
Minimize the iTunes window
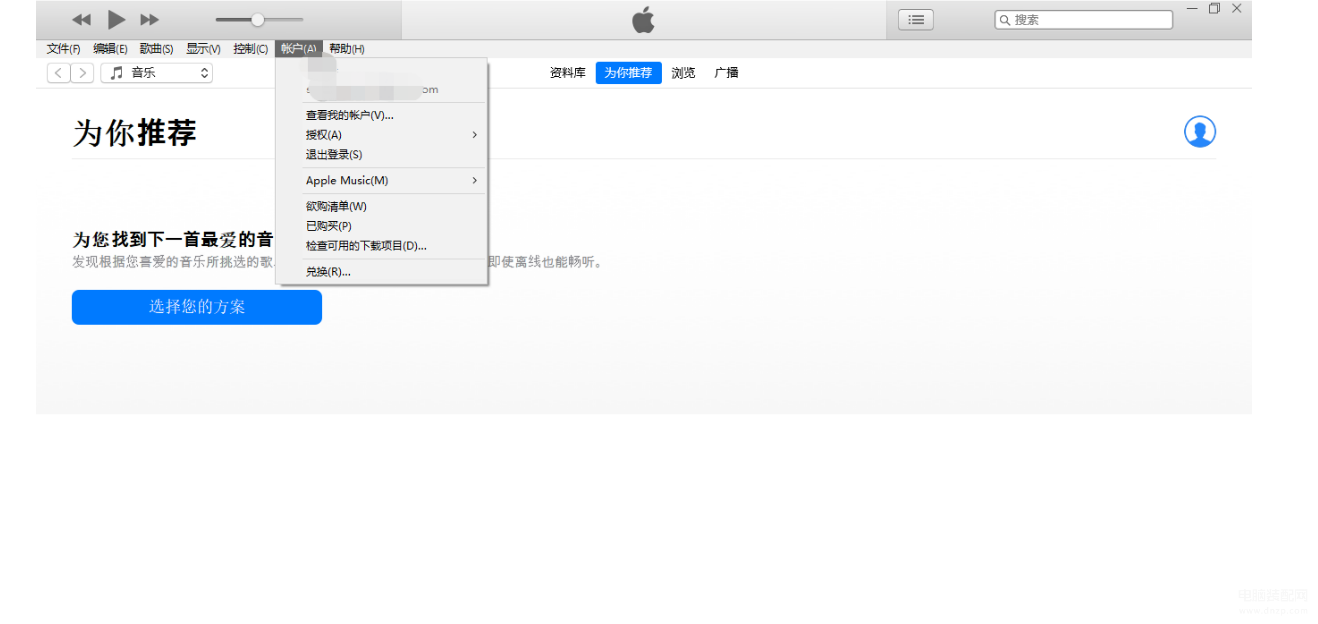click(1192, 8)
